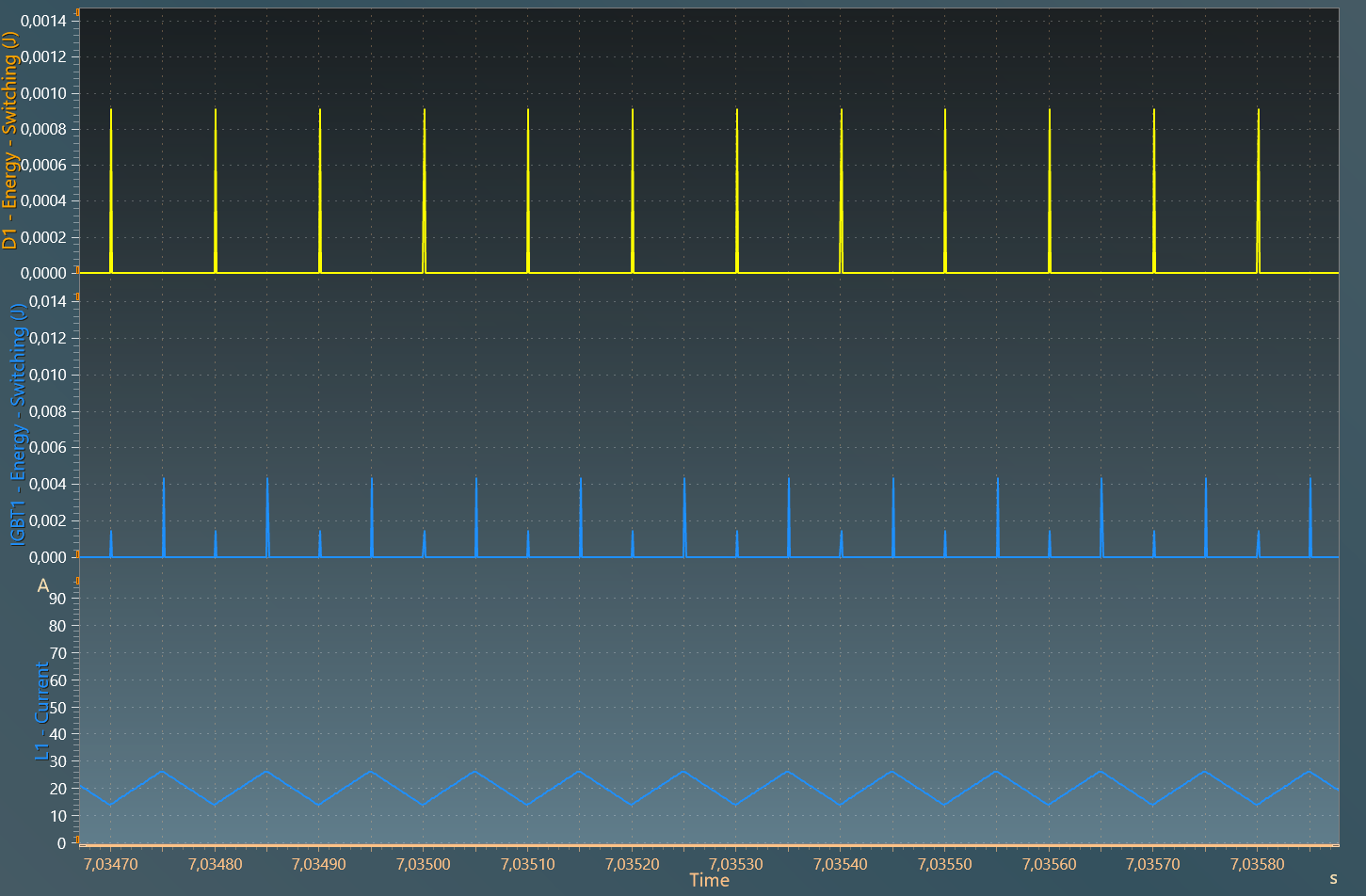Viewport: 1366px width, 896px height.
Task: Click the "7,03530" time tick label
Action: click(x=736, y=863)
